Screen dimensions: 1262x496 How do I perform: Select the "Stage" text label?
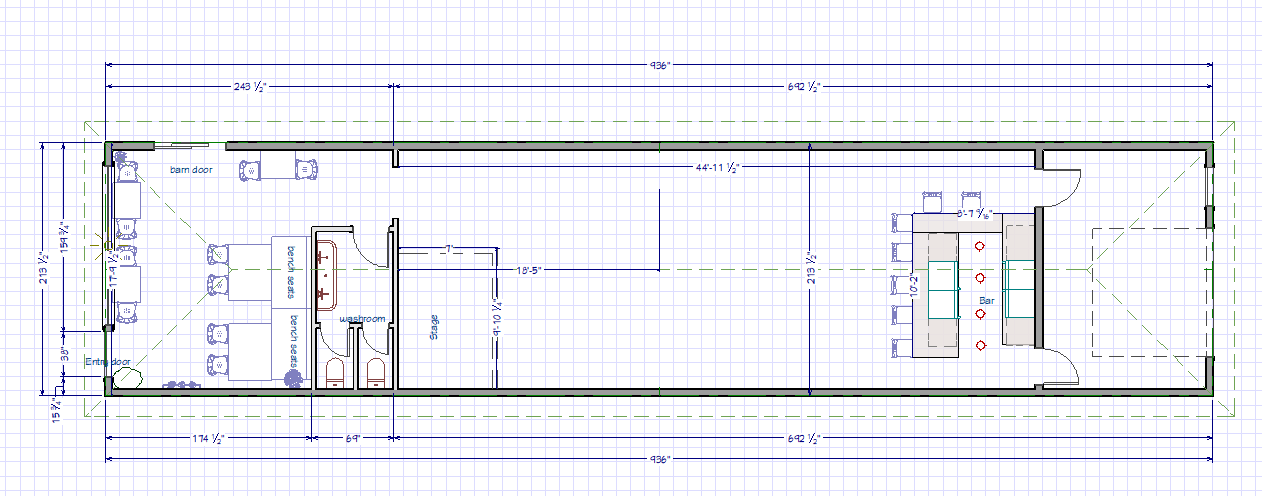pos(434,327)
